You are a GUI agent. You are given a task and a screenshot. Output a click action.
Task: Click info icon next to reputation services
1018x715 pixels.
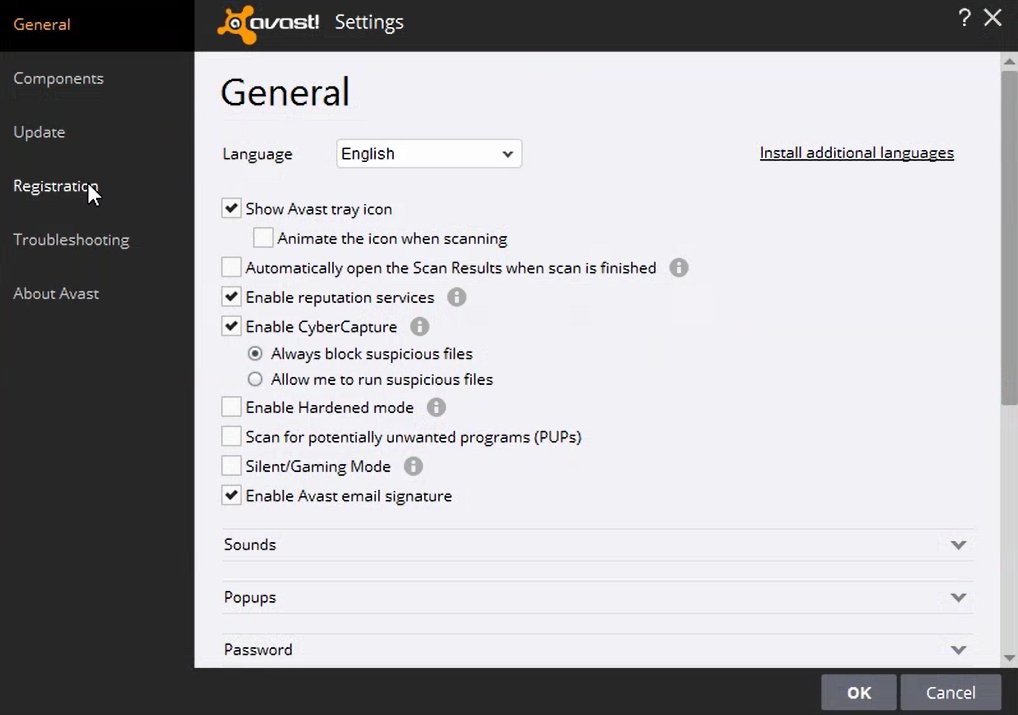click(457, 297)
